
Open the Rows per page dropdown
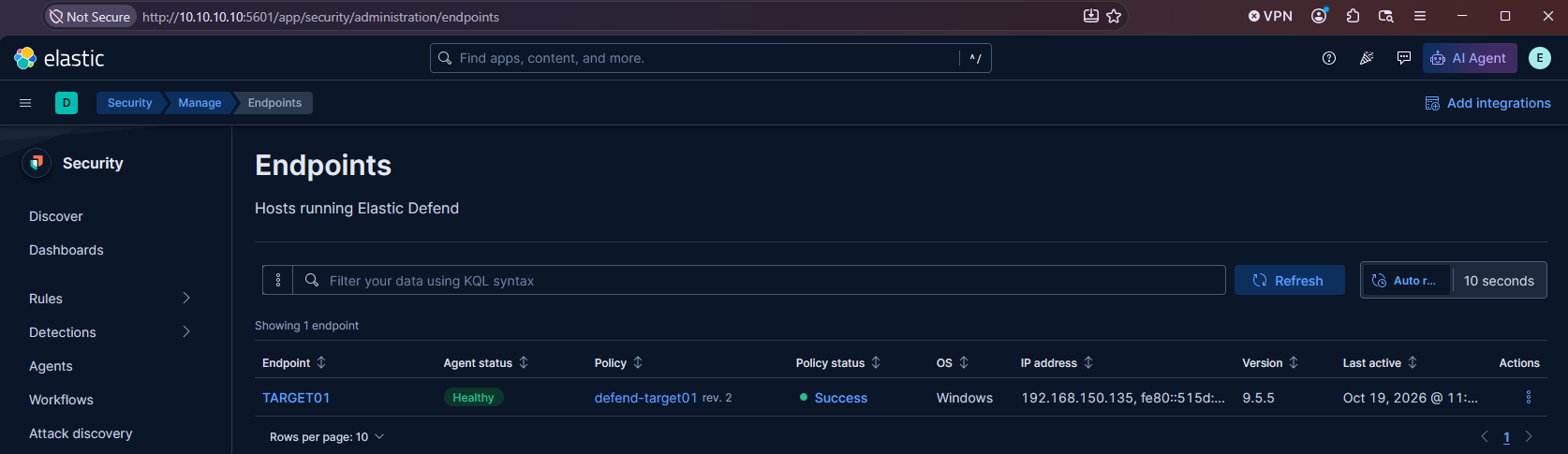point(327,437)
